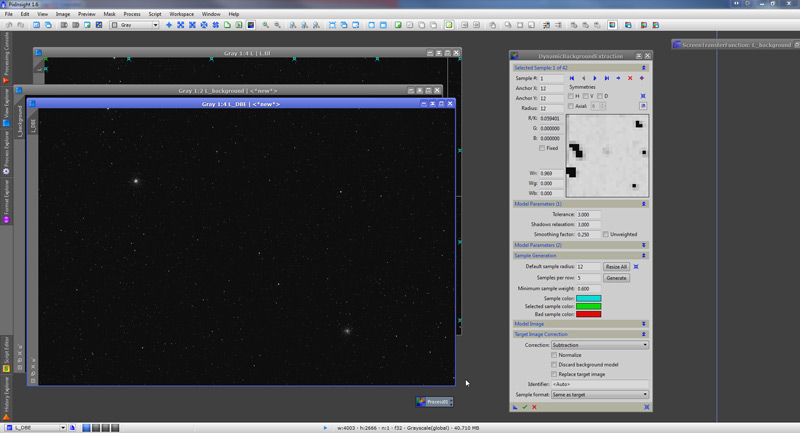This screenshot has width=800, height=433.
Task: Click the Process01 process icon
Action: tap(435, 401)
